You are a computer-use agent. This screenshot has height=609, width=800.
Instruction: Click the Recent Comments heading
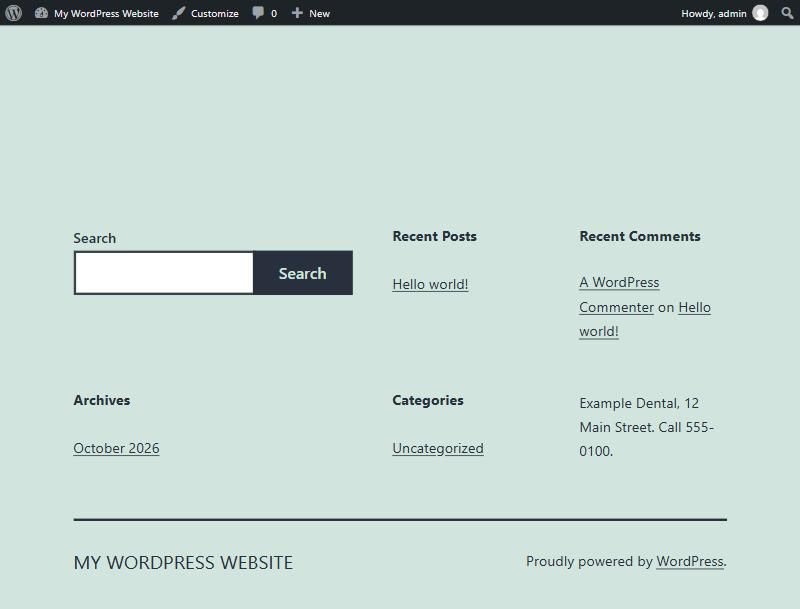640,236
